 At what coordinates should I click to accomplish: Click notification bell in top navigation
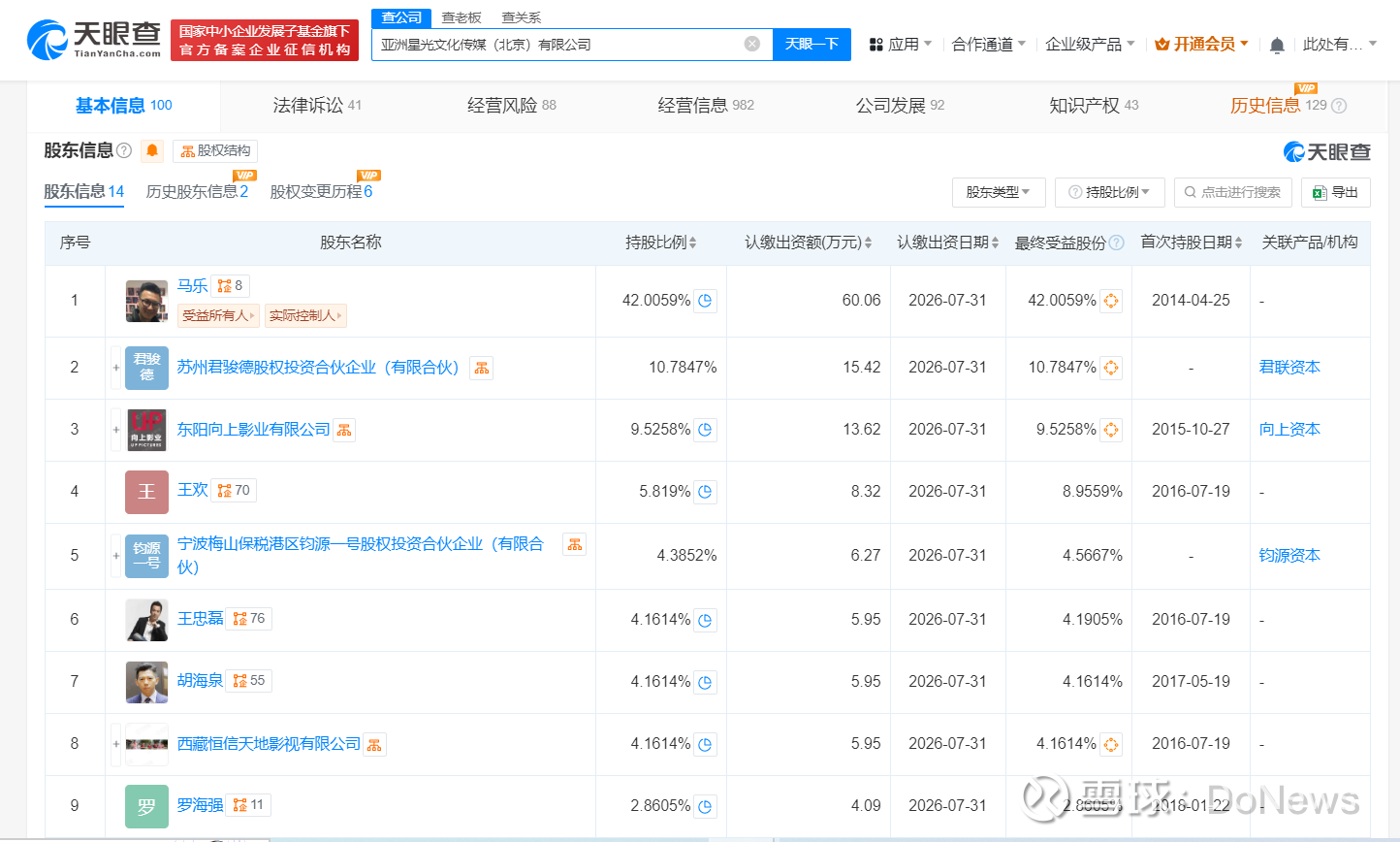point(1277,45)
